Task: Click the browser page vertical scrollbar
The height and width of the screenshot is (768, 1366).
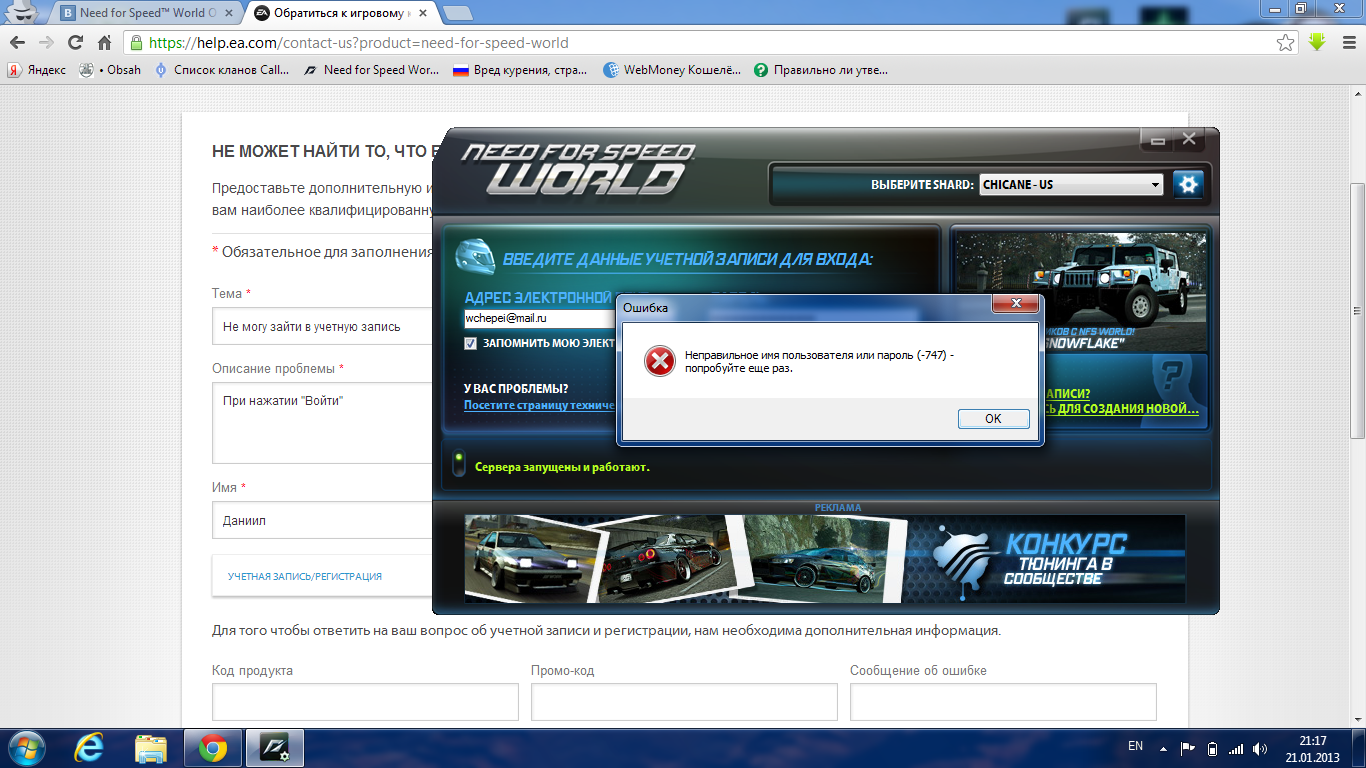Action: coord(1357,310)
